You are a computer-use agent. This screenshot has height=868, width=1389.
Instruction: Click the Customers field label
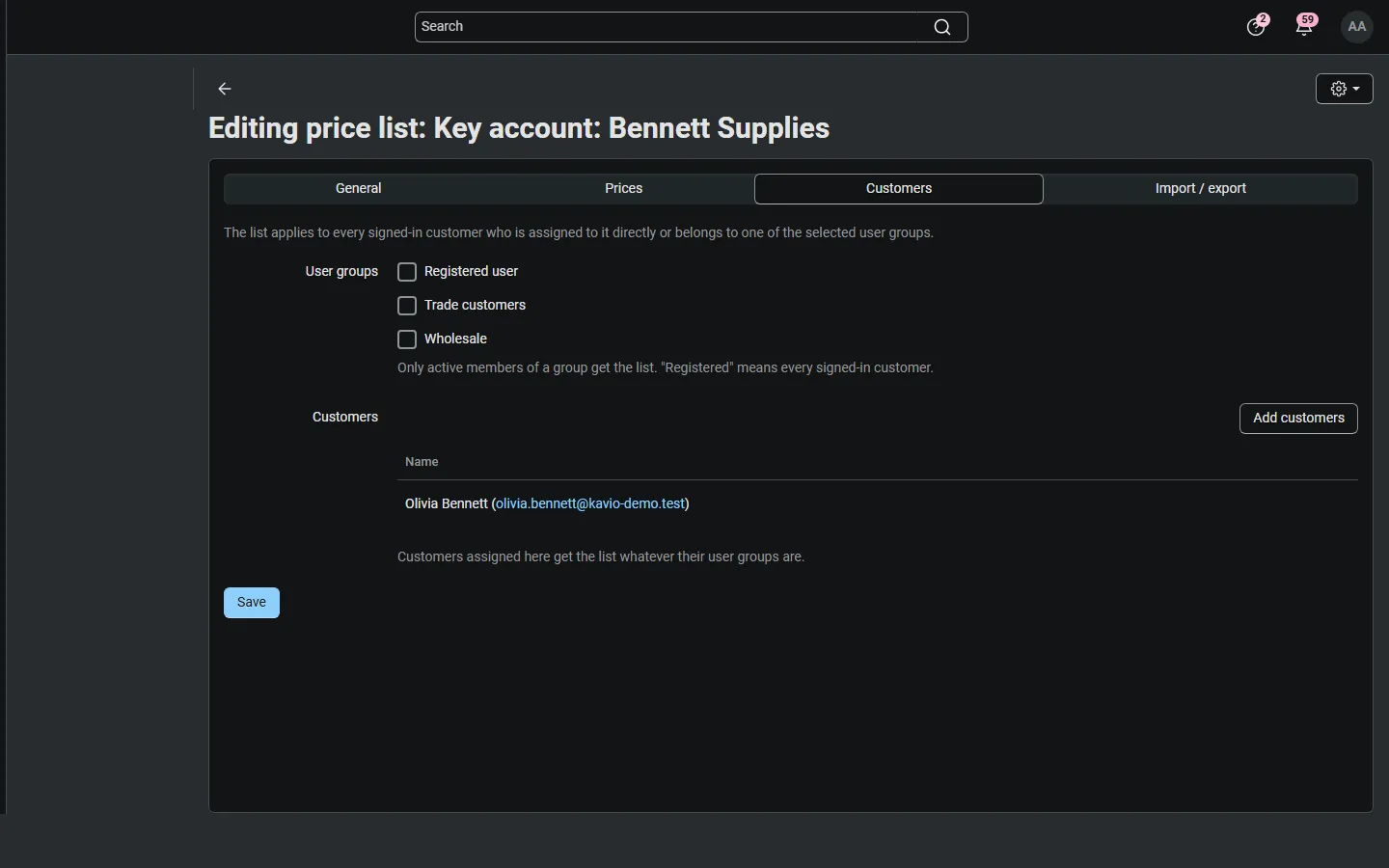click(345, 418)
